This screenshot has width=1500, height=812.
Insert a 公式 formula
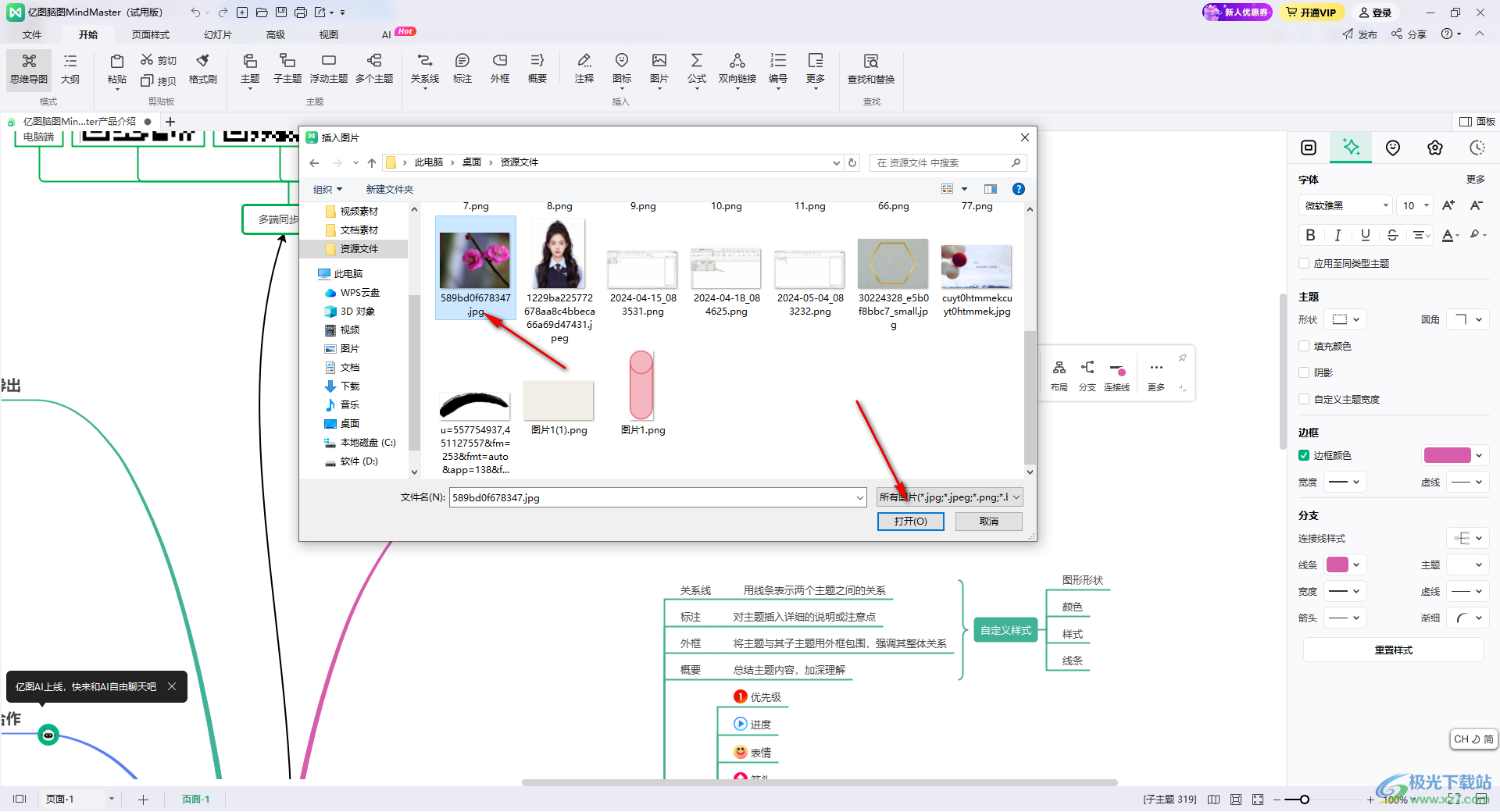697,69
